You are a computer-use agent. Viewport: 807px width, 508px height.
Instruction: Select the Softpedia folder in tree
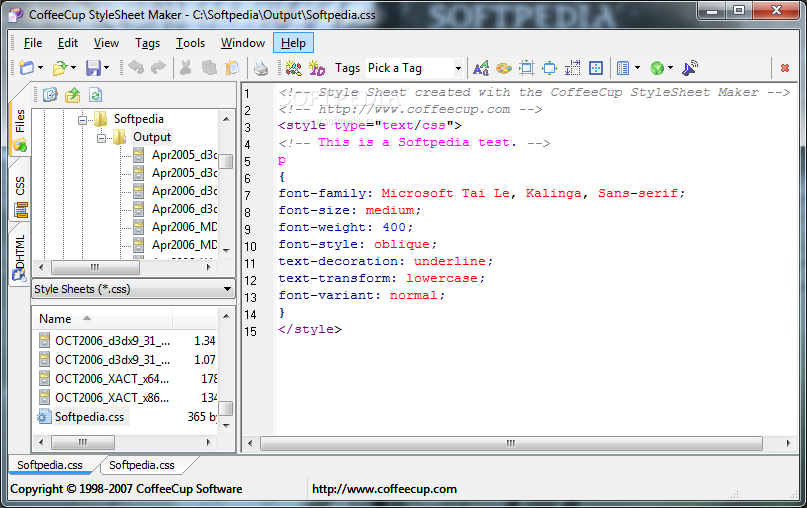pos(138,119)
